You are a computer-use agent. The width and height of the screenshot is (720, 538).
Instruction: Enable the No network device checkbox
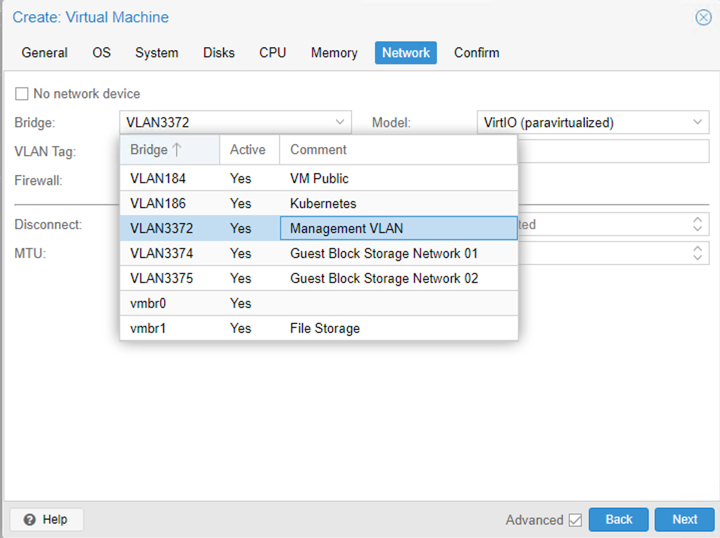22,94
